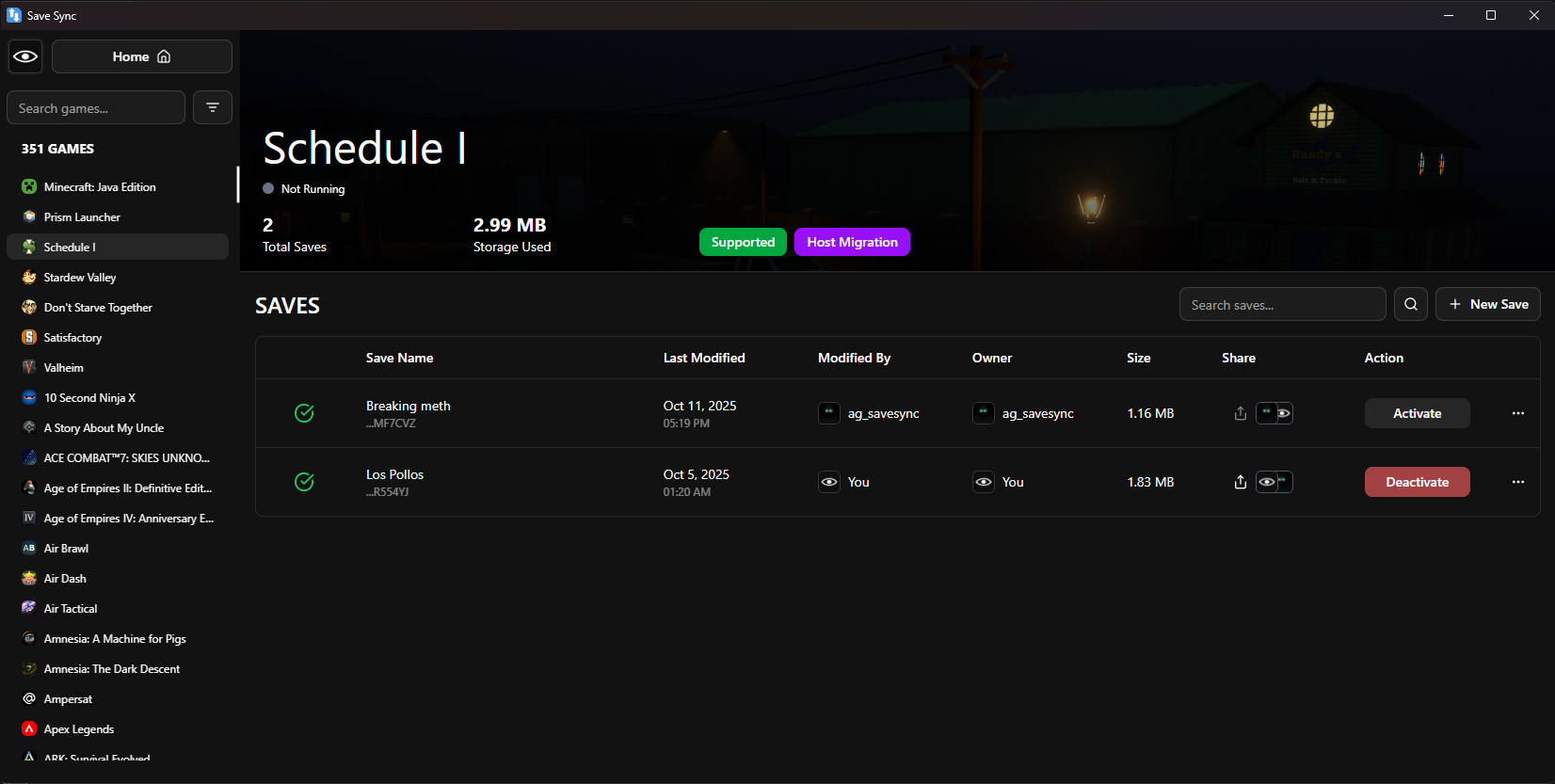Open the shared-users avatar stack for Breaking meth
1555x784 pixels.
tap(1274, 413)
